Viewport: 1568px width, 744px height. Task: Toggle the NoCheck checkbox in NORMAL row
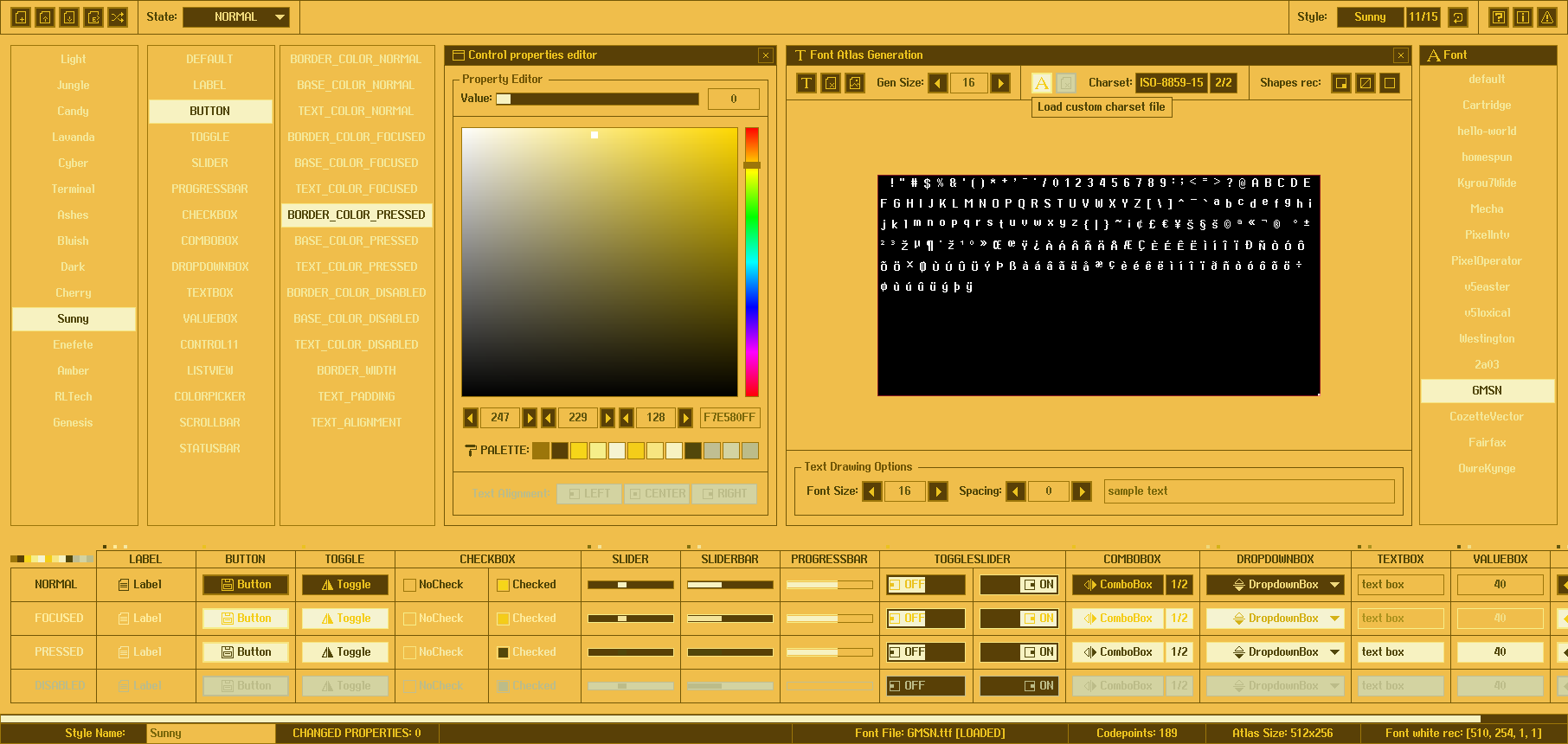coord(410,585)
